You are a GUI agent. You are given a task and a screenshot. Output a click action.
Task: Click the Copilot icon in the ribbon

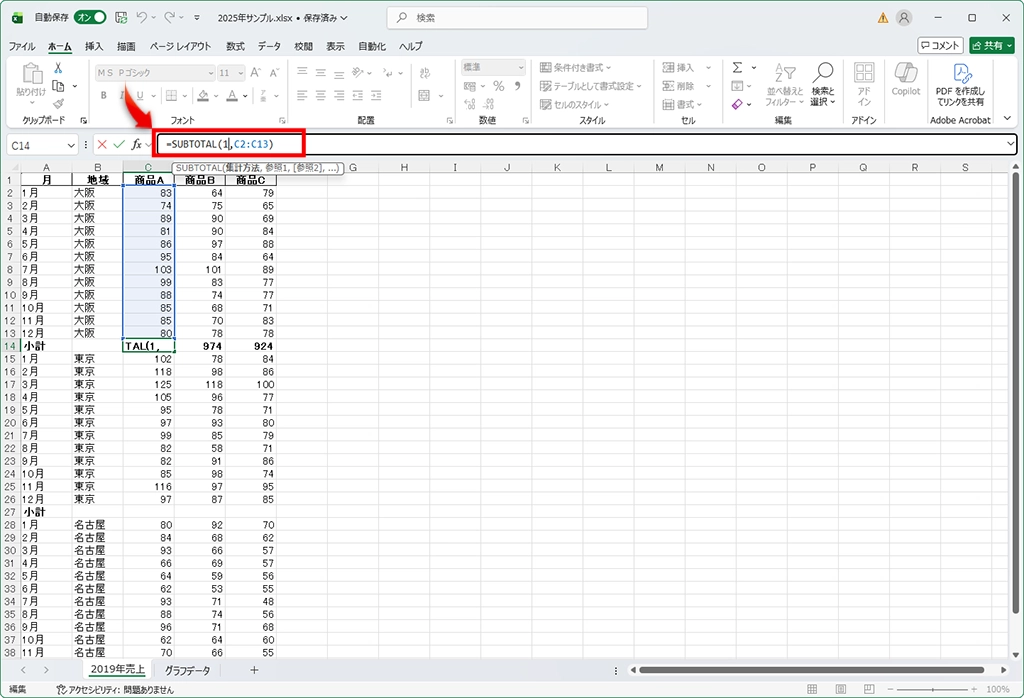(905, 79)
